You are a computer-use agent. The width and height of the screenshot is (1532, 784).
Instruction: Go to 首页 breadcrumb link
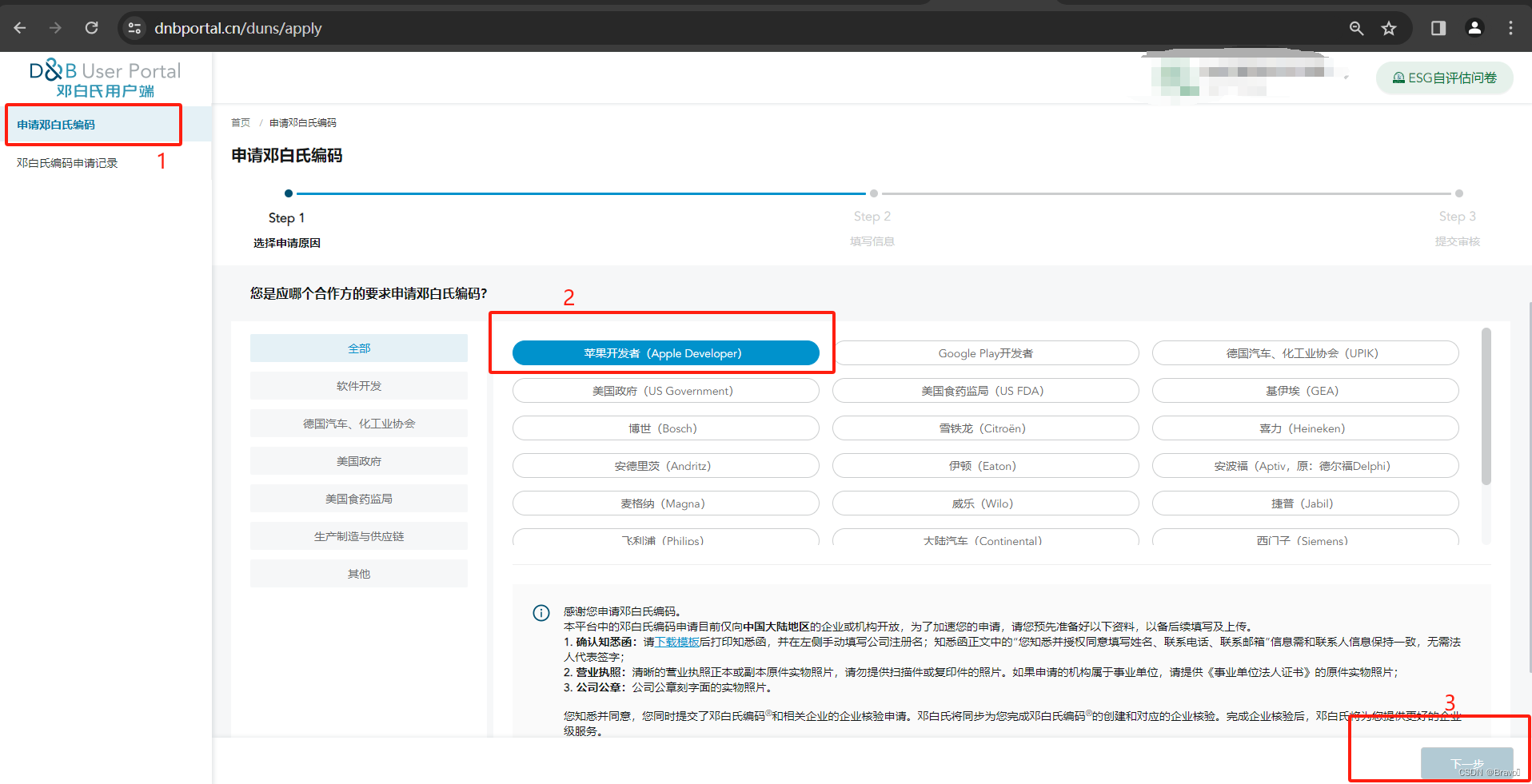pyautogui.click(x=241, y=122)
